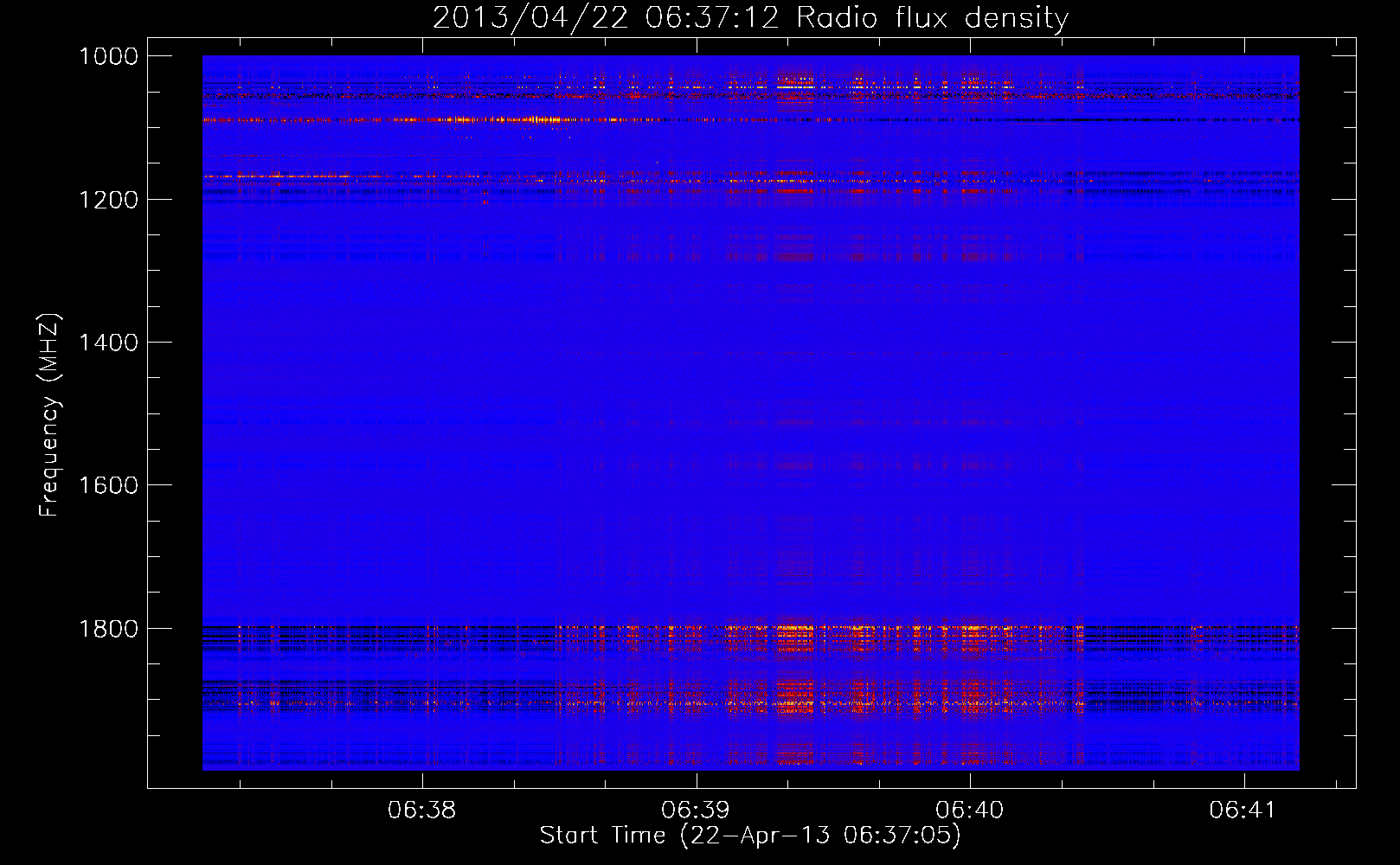Select the 1800 frequency tick label
The image size is (1400, 865).
click(x=108, y=629)
